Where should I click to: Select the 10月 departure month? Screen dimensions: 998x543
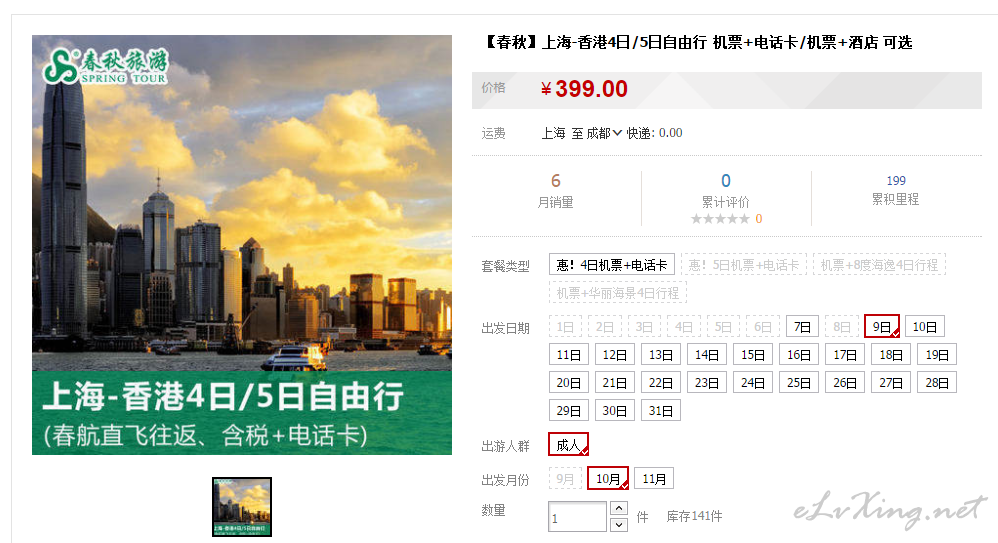tap(608, 479)
